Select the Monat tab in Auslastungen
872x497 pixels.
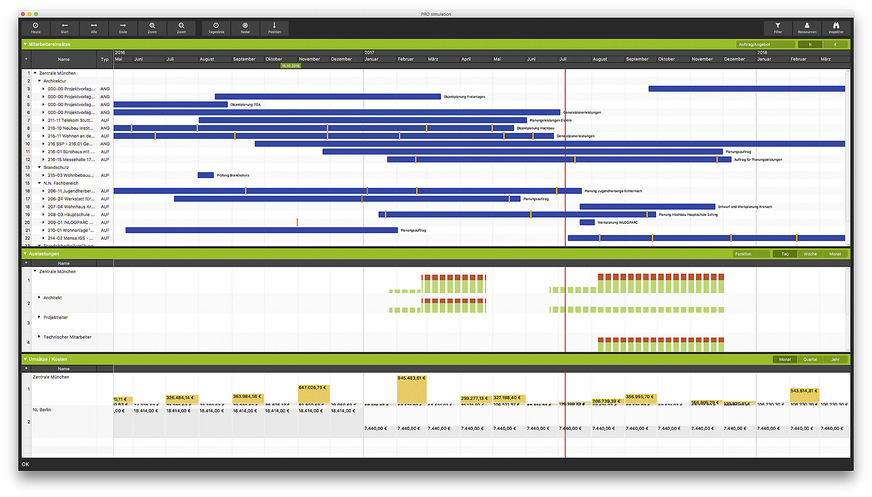click(x=835, y=254)
